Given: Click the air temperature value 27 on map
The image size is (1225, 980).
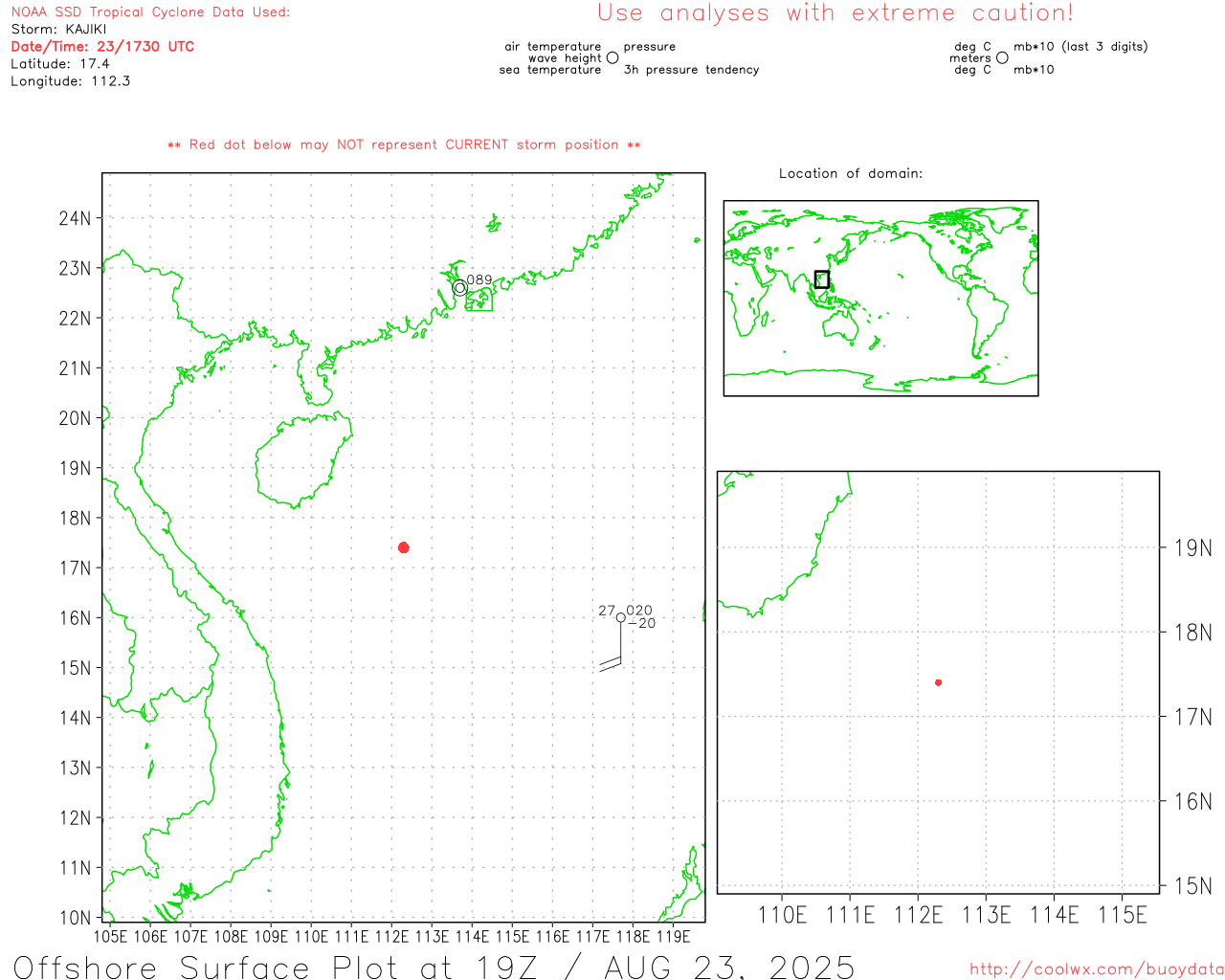Looking at the screenshot, I should pyautogui.click(x=607, y=610).
